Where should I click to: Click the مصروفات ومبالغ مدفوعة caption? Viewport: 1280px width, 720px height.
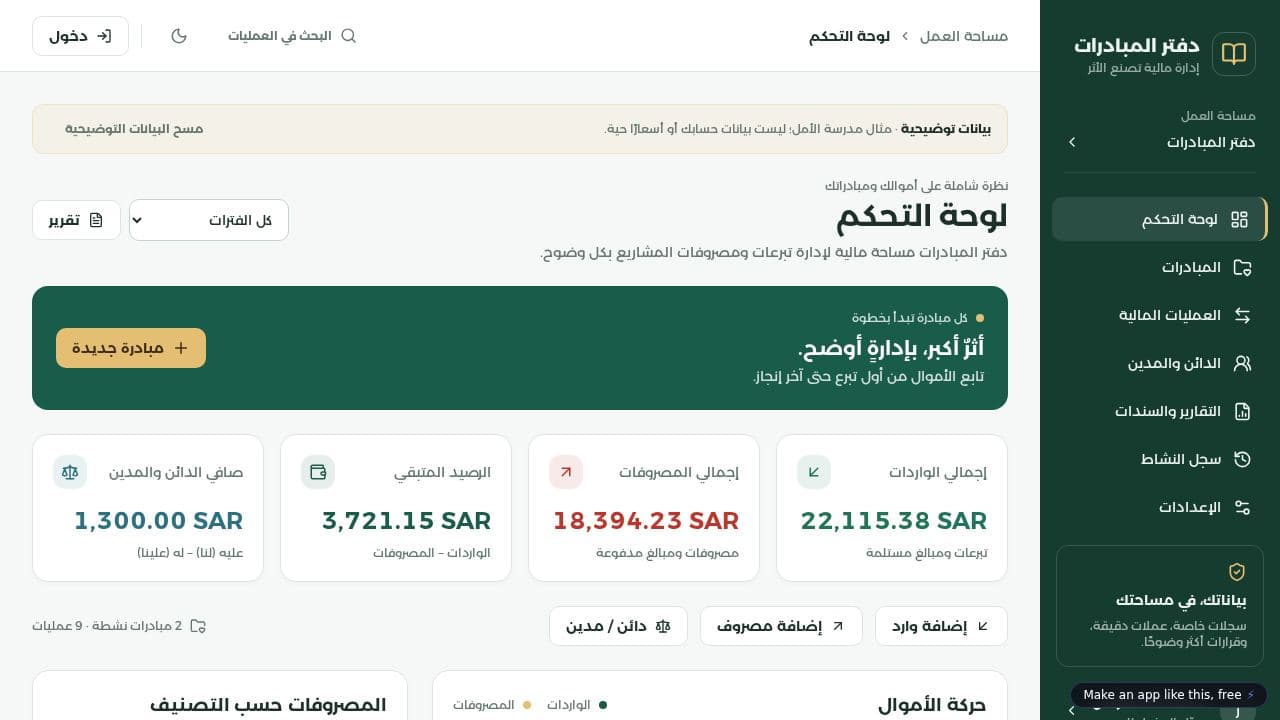coord(668,553)
